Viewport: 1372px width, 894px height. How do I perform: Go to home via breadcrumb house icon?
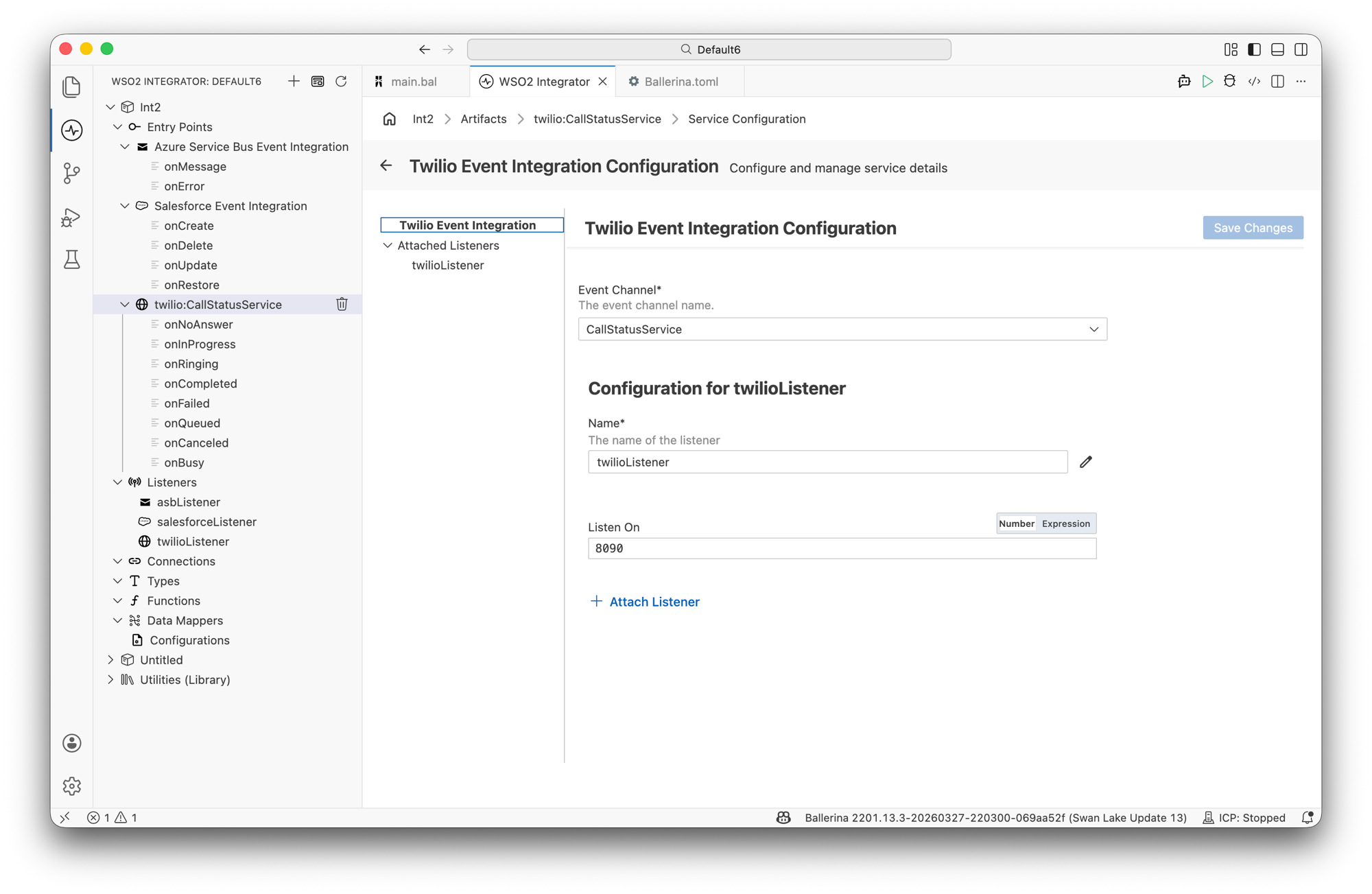point(389,119)
